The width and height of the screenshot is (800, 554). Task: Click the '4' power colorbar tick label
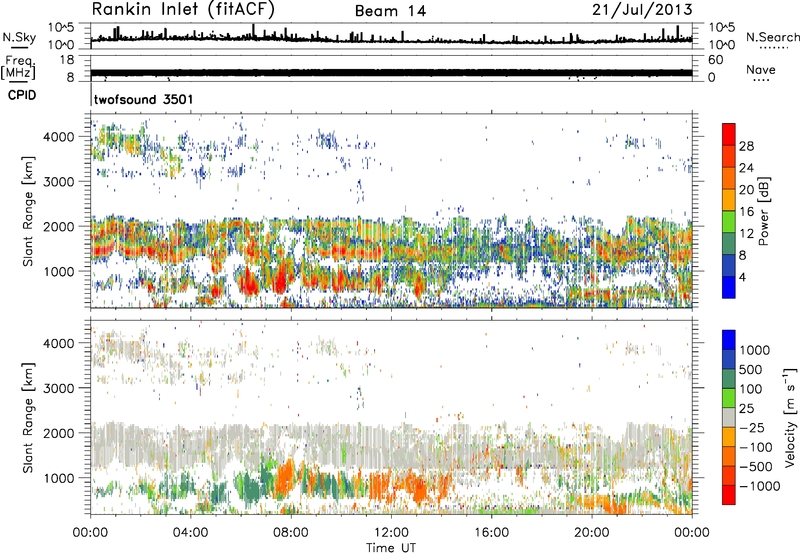(x=742, y=277)
